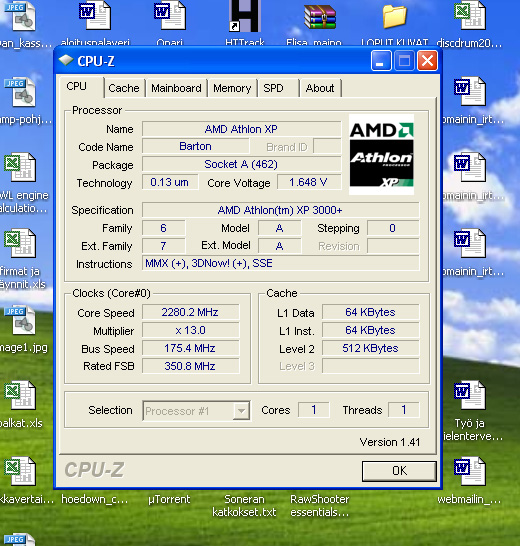Select the Elisa_maino WinRAR archive icon
This screenshot has width=520, height=546.
click(x=320, y=17)
